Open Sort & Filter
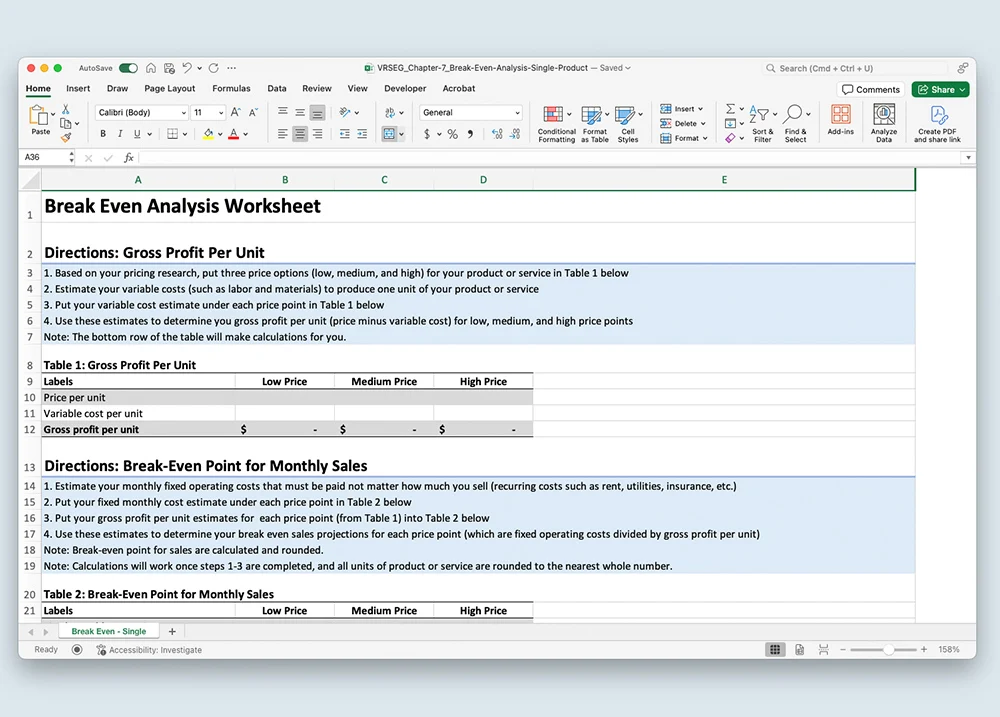1000x717 pixels. pyautogui.click(x=763, y=124)
